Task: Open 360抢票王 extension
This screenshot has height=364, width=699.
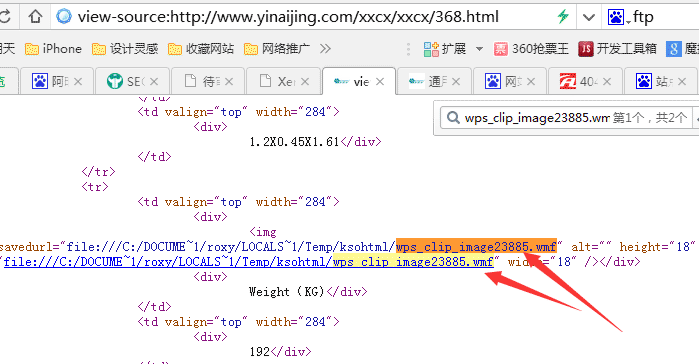Action: point(531,49)
